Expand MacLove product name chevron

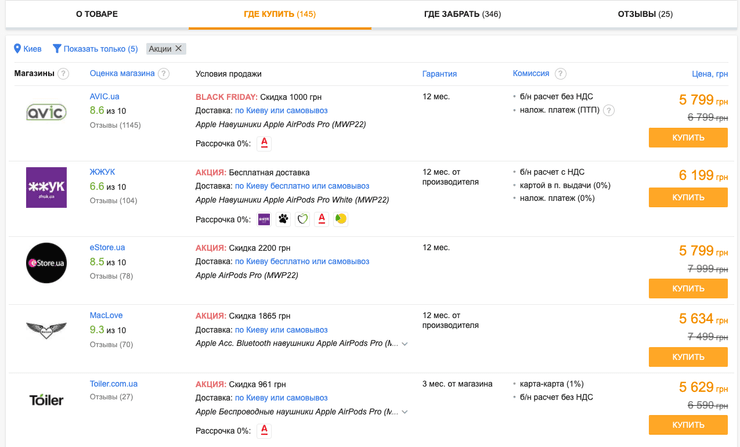point(405,344)
